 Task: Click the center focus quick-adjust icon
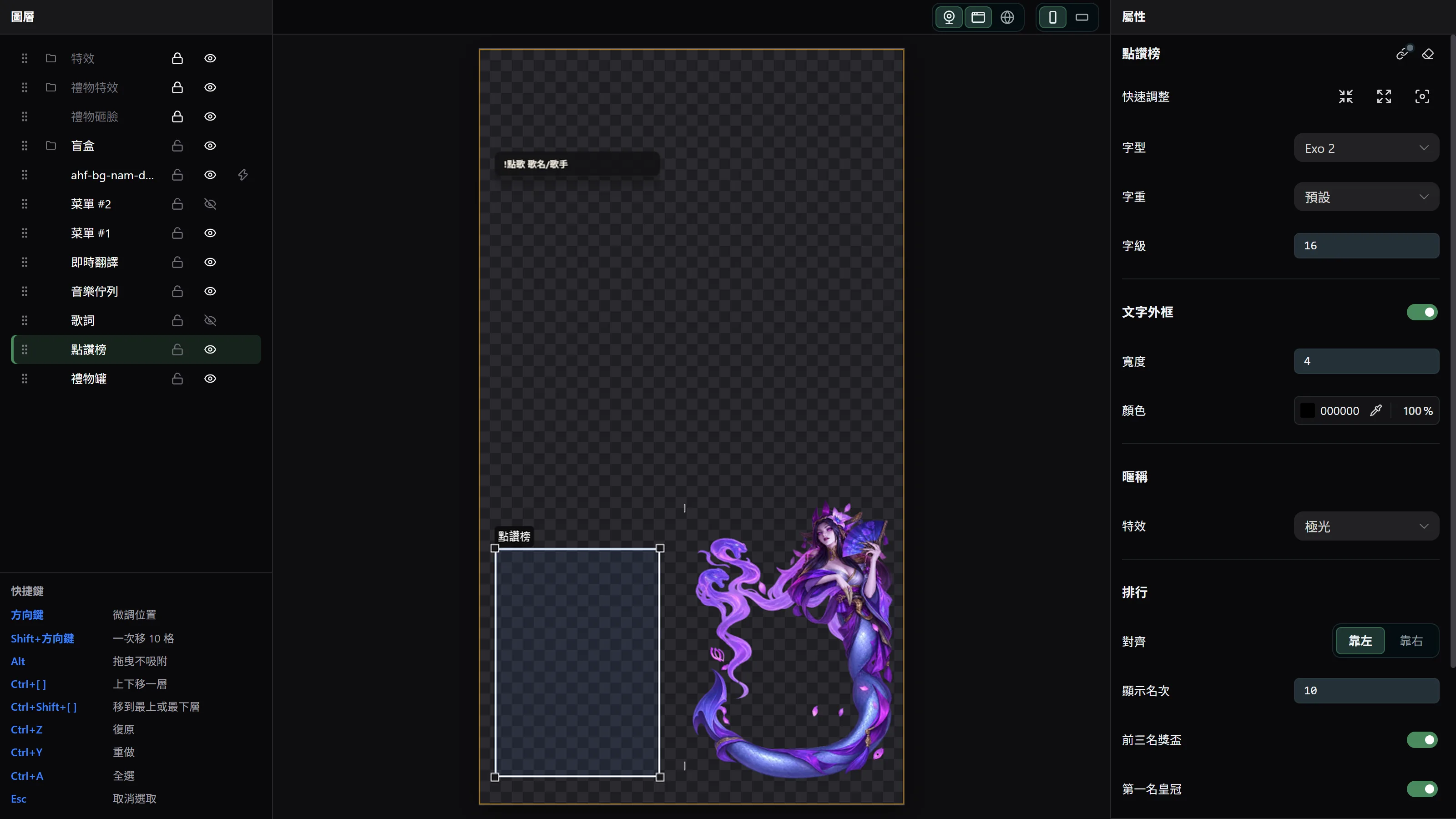pos(1422,96)
